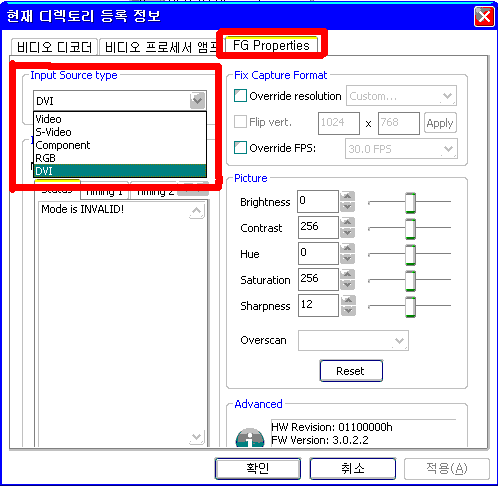
Task: Click status box scroll up arrow
Action: coord(197,211)
